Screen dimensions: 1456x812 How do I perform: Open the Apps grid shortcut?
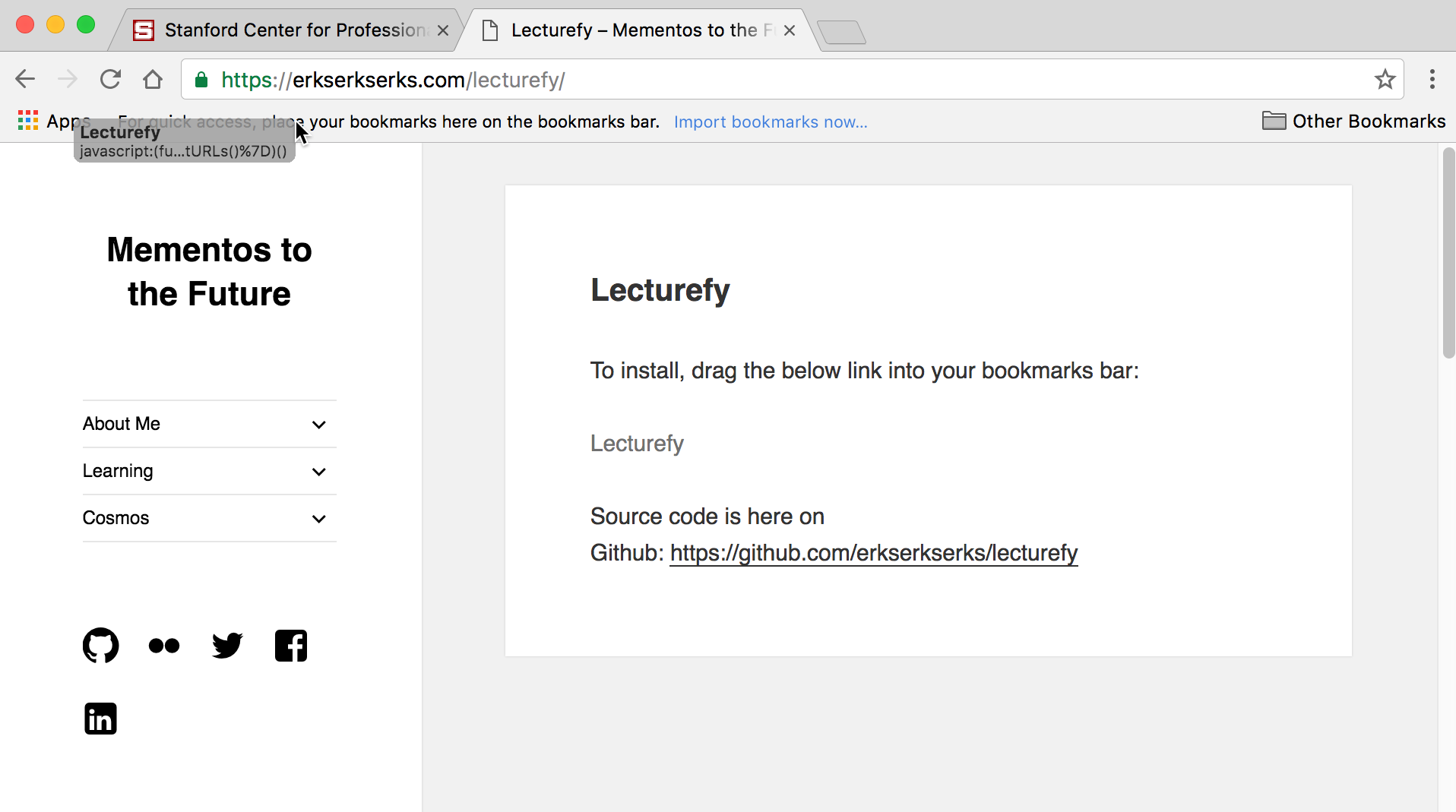pos(53,121)
